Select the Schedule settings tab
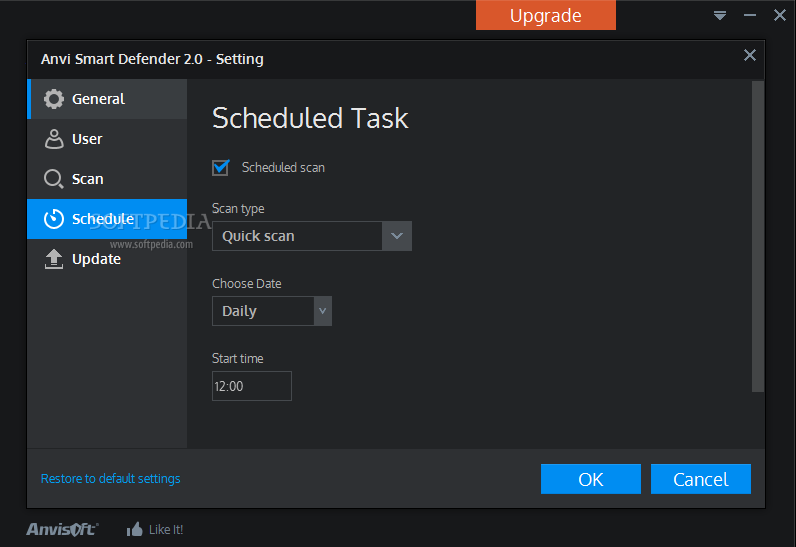The height and width of the screenshot is (547, 796). (x=107, y=219)
